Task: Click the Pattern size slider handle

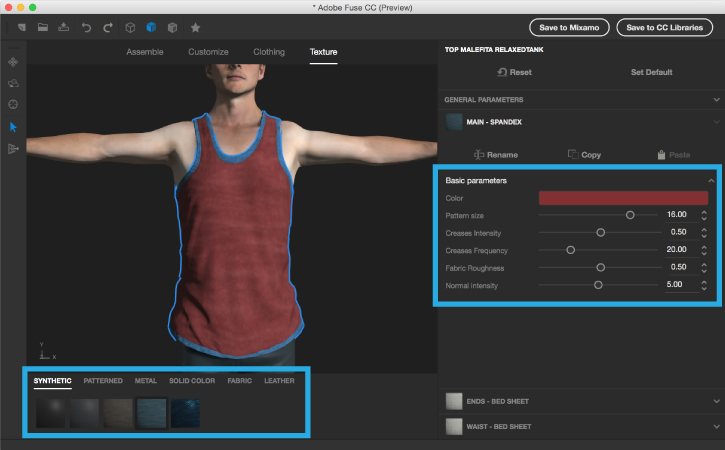Action: coord(630,215)
